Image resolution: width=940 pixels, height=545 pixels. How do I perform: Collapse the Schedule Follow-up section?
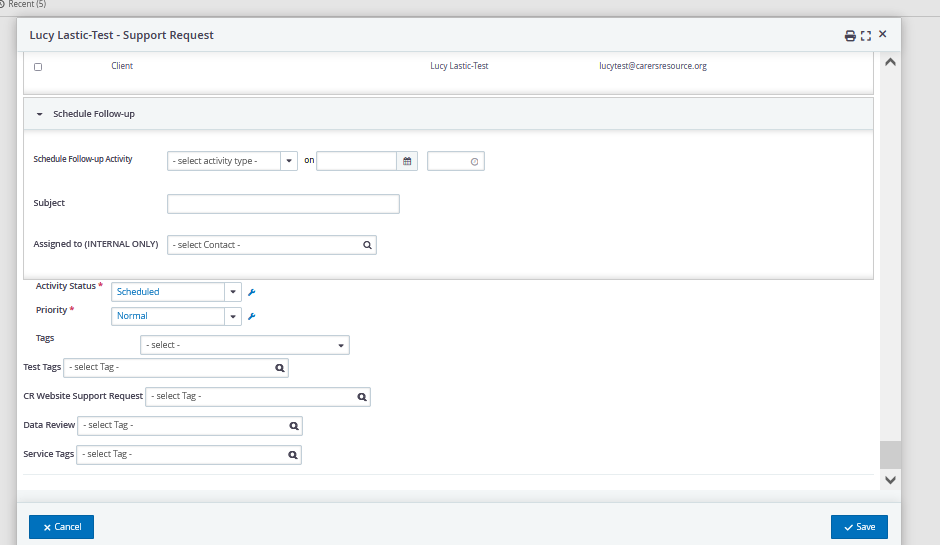(x=40, y=114)
